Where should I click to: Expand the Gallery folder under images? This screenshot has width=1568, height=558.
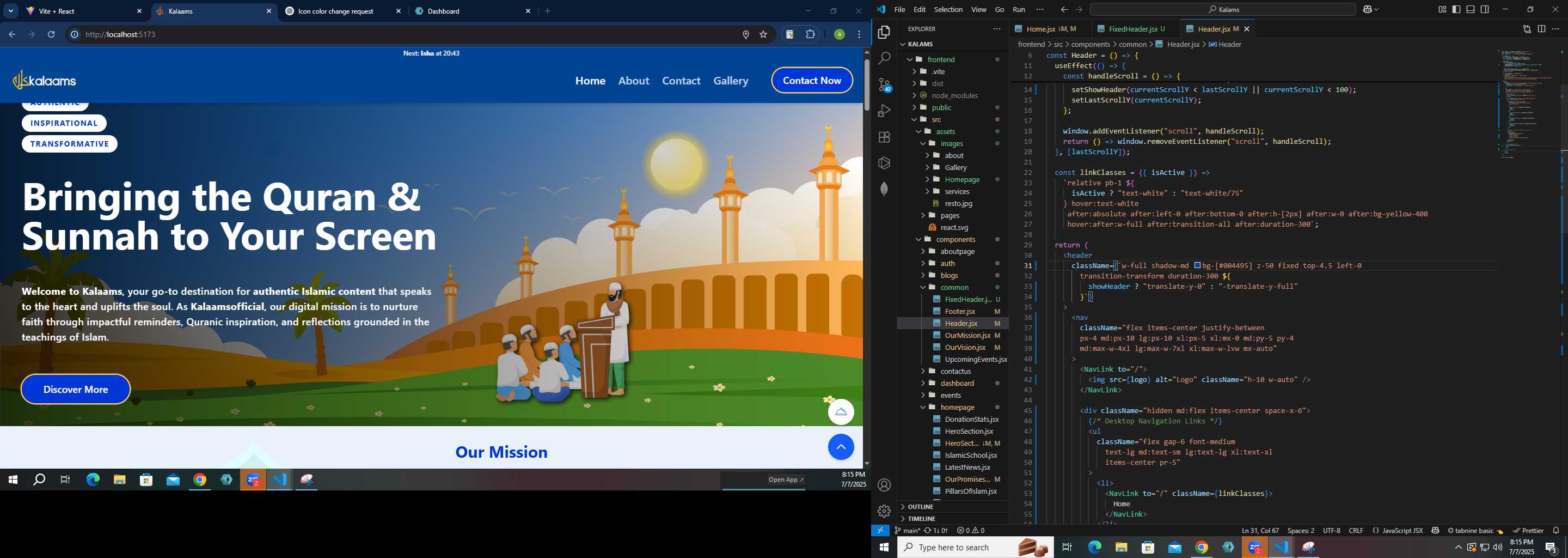tap(928, 167)
